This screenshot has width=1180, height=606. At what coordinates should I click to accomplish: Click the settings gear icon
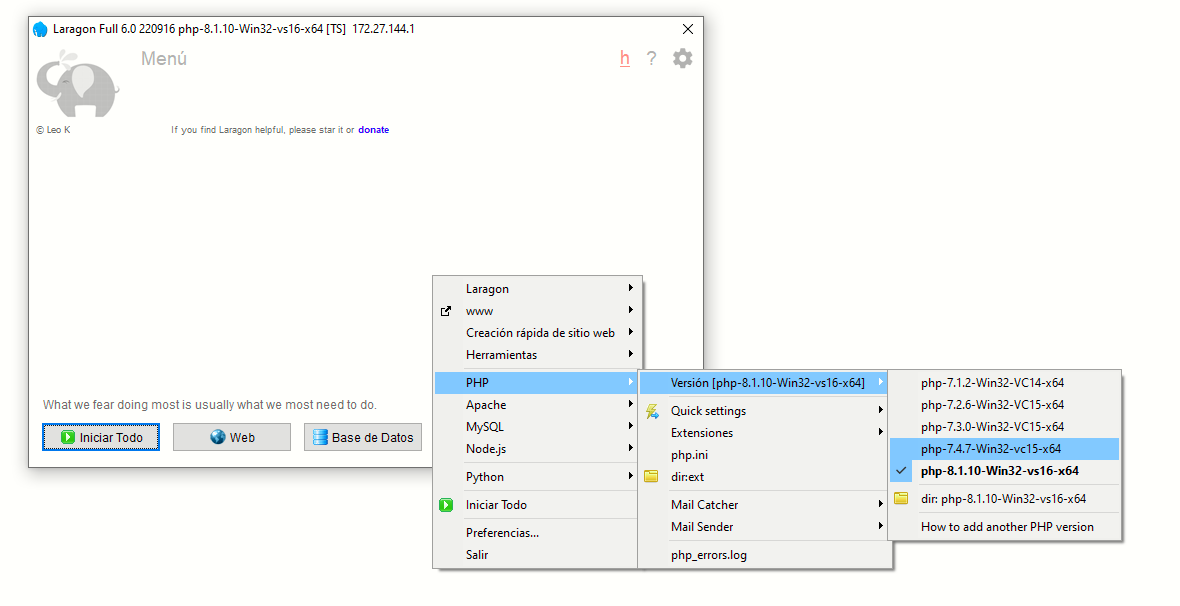click(x=682, y=58)
